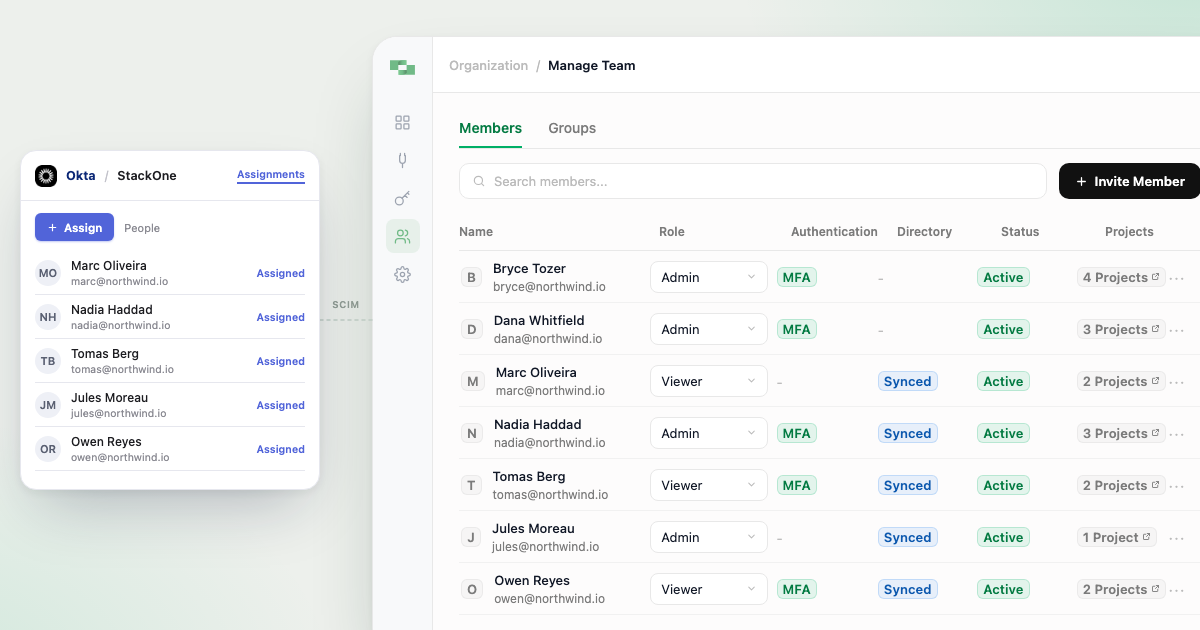Click Assigned status for Nadia Haddad in Okta
Screen dimensions: 1200x630
tap(280, 317)
